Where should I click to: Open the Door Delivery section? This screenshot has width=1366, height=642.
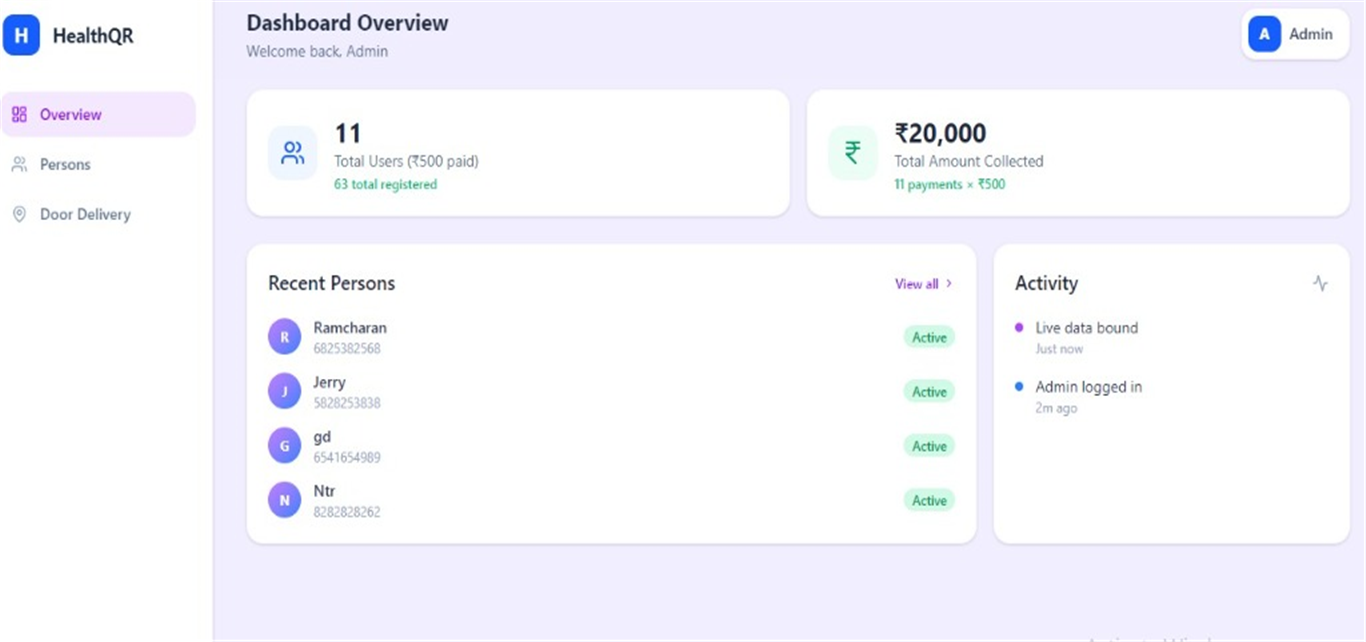tap(98, 214)
